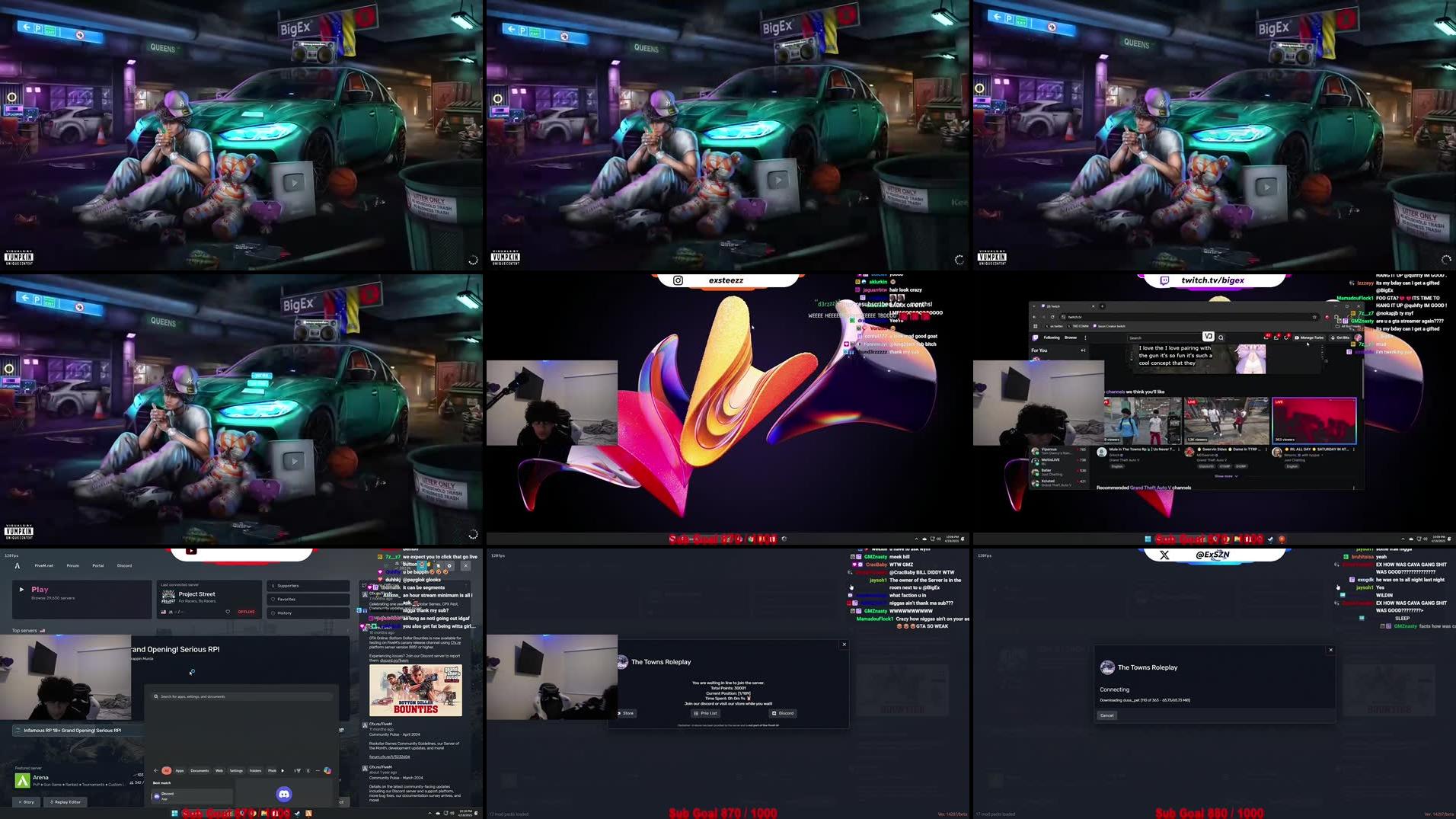Click the Replay Editor button
This screenshot has height=819, width=1456.
coord(65,802)
